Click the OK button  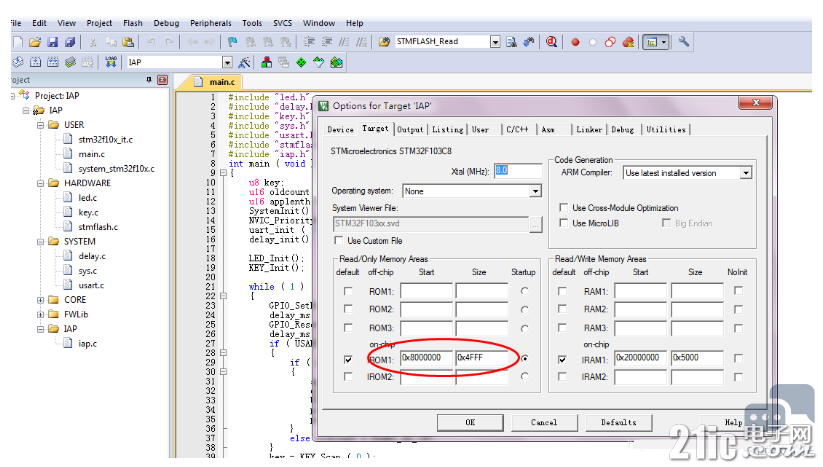[470, 422]
